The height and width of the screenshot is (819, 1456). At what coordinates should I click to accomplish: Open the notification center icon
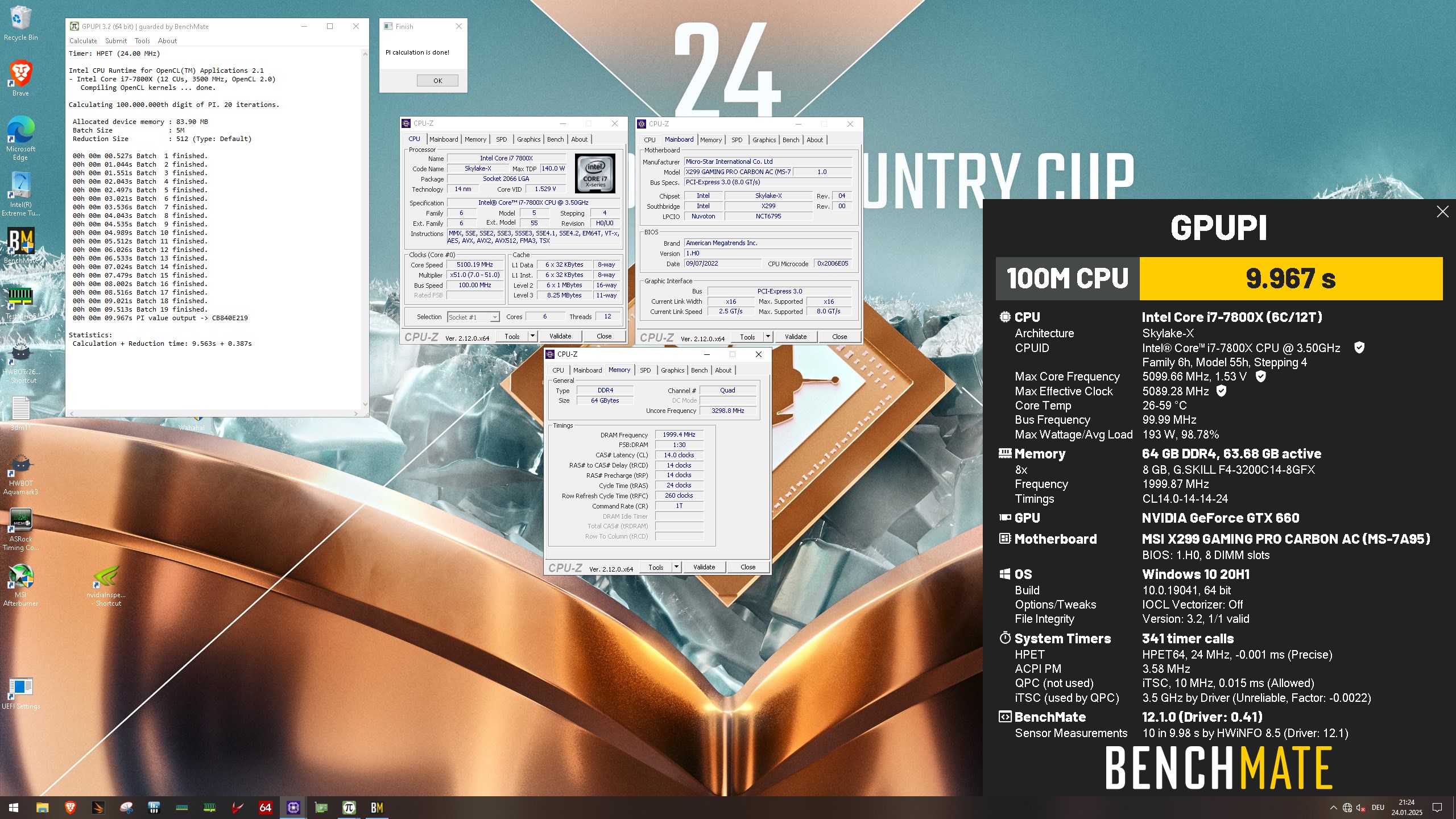pos(1437,808)
